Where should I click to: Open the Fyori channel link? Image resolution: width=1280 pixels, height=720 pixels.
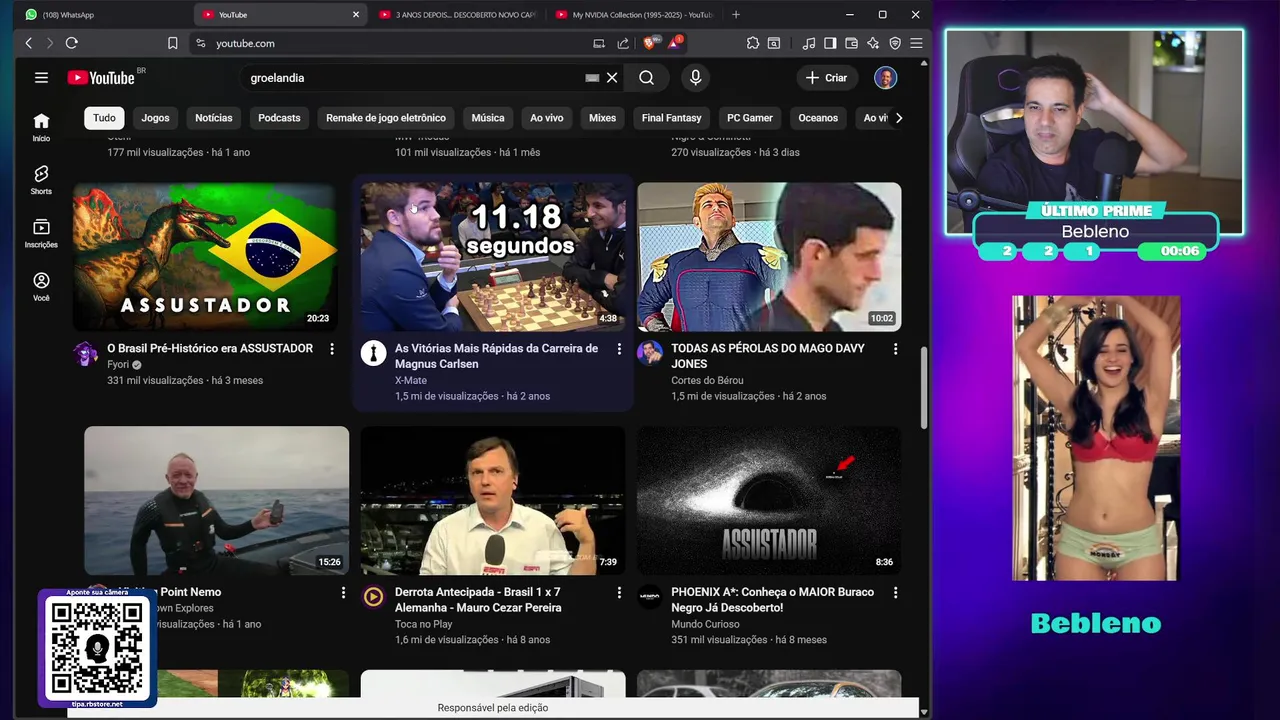click(119, 365)
